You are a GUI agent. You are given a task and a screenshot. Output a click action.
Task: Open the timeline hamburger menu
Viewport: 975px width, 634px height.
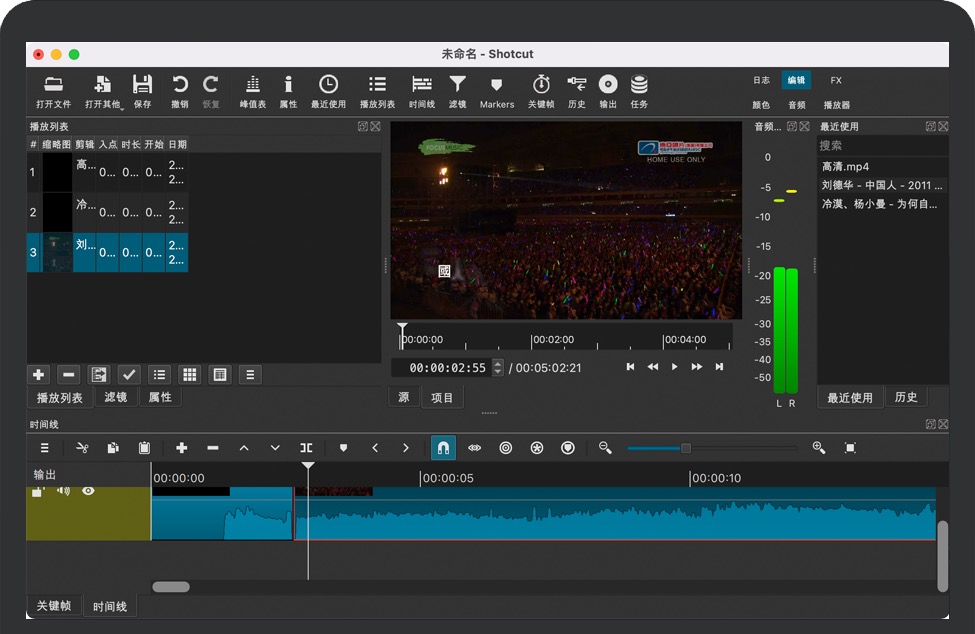tap(44, 448)
